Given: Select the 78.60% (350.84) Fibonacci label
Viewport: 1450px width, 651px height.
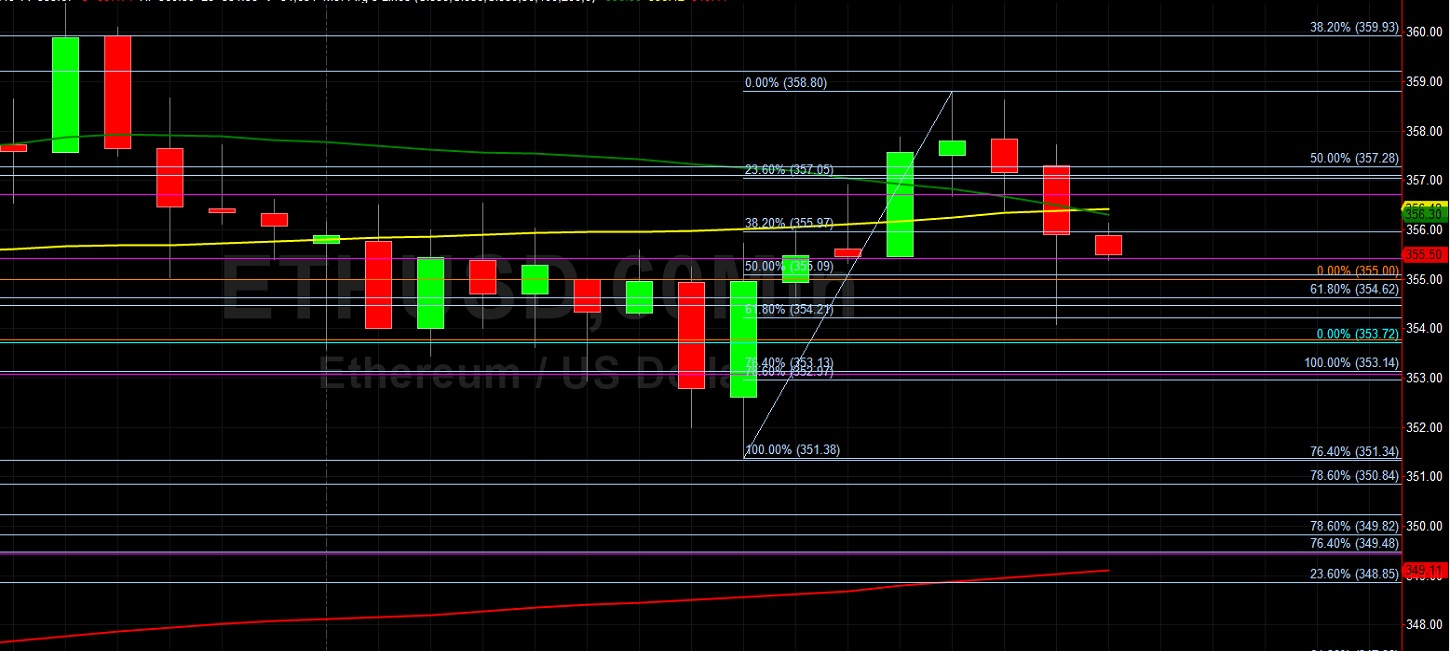Looking at the screenshot, I should click(x=1354, y=476).
